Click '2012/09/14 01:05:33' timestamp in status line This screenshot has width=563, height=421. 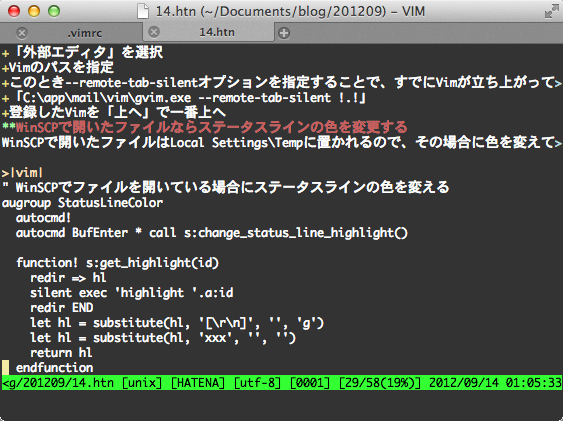pos(495,383)
